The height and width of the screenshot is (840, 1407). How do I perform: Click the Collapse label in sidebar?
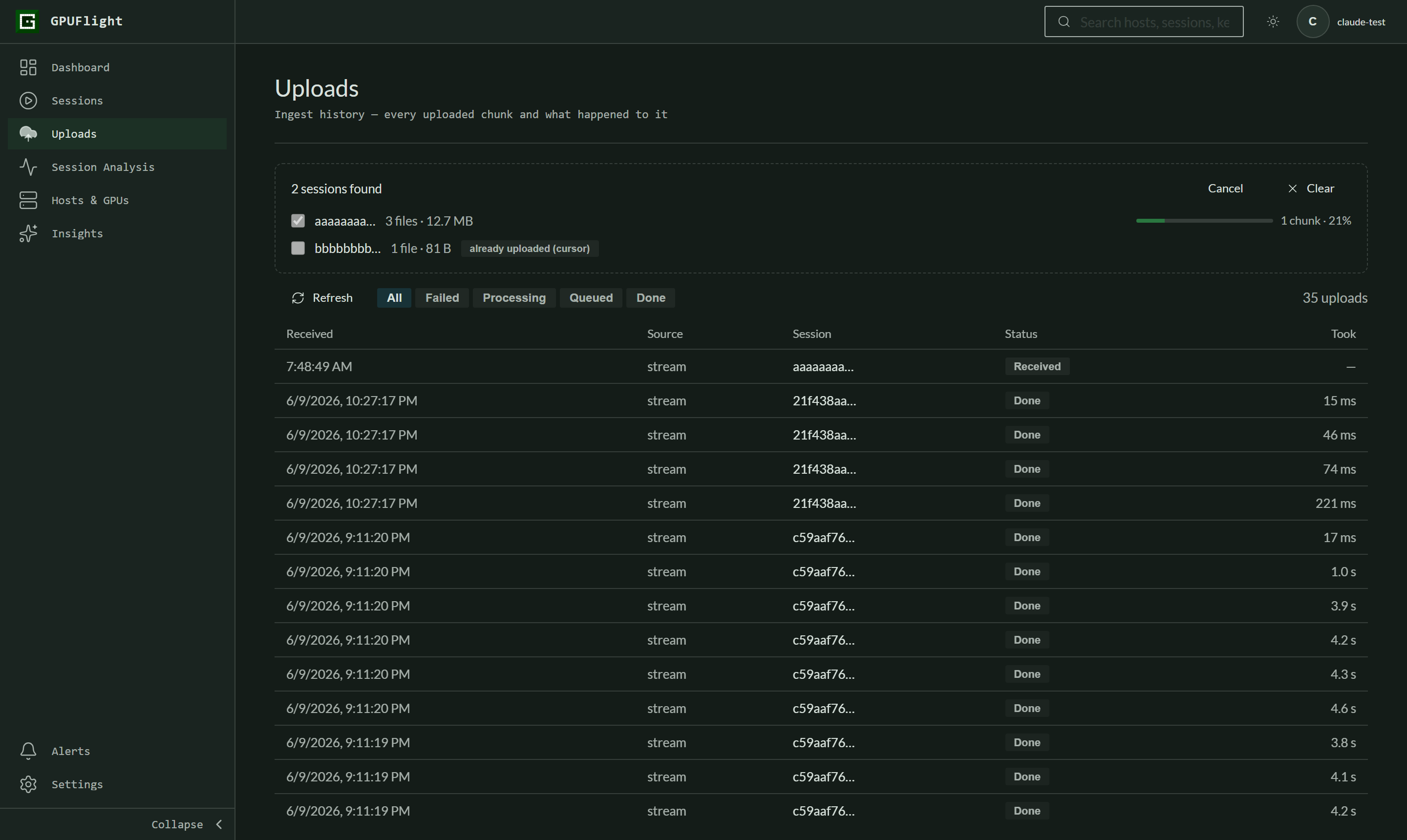tap(177, 825)
